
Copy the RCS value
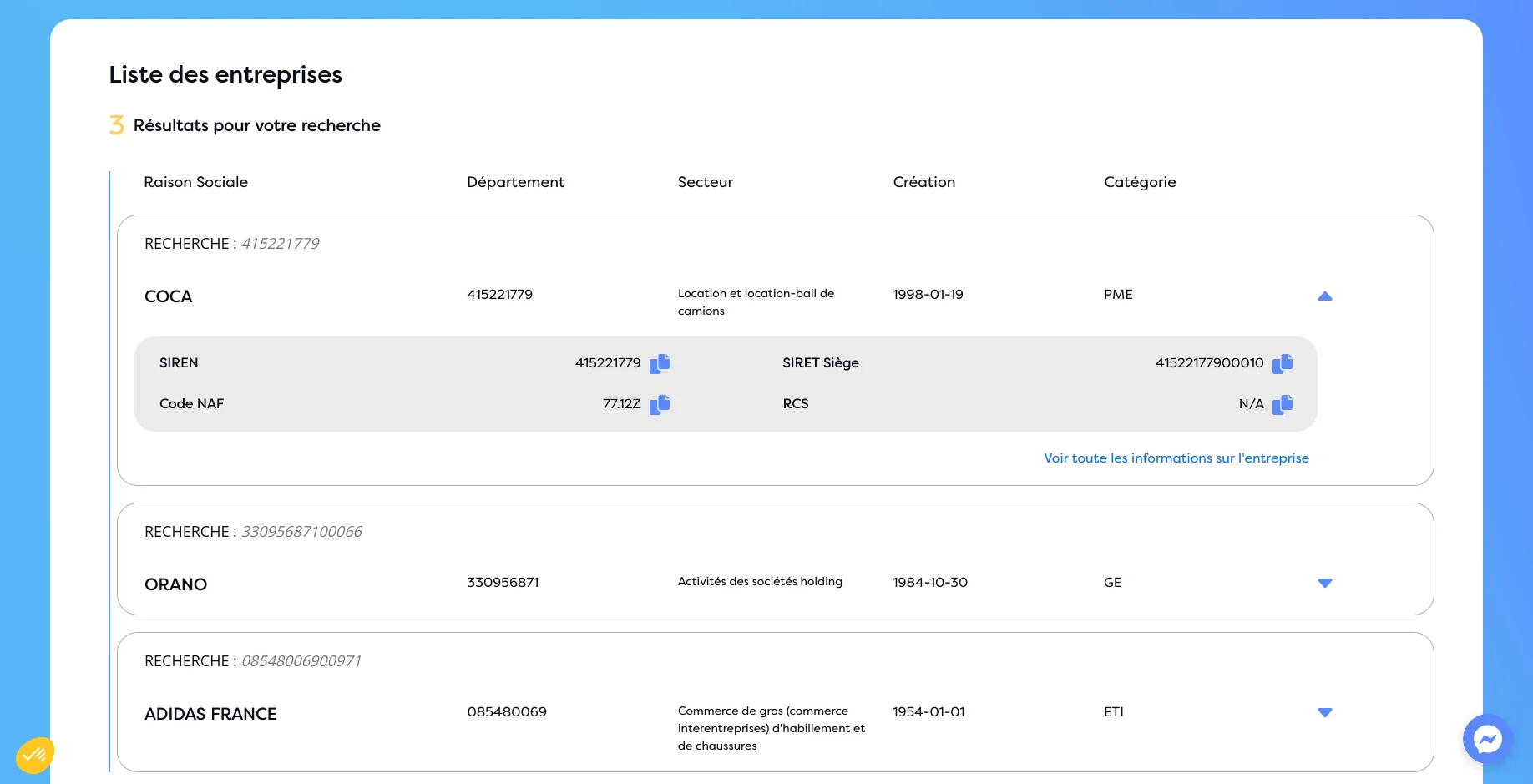coord(1283,404)
